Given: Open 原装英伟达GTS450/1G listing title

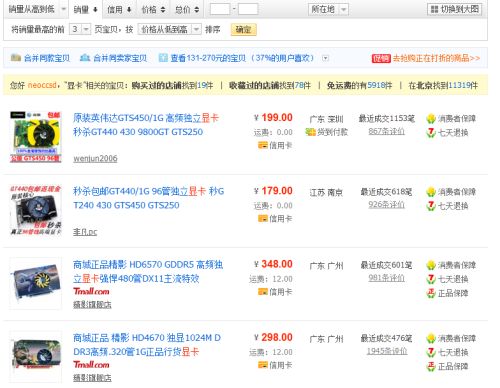Looking at the screenshot, I should pyautogui.click(x=146, y=125).
